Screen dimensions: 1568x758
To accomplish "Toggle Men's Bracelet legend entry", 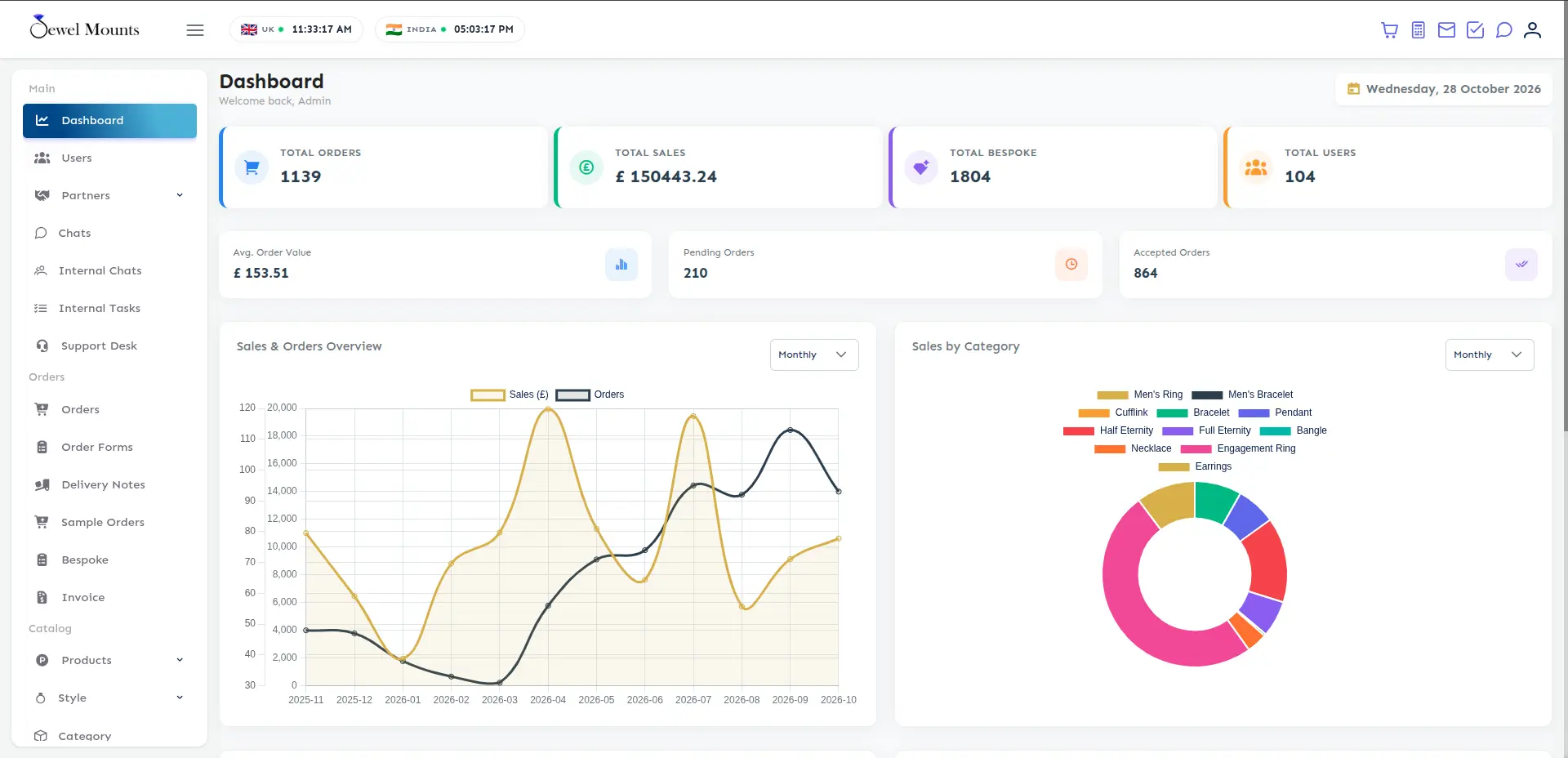I will [1242, 395].
